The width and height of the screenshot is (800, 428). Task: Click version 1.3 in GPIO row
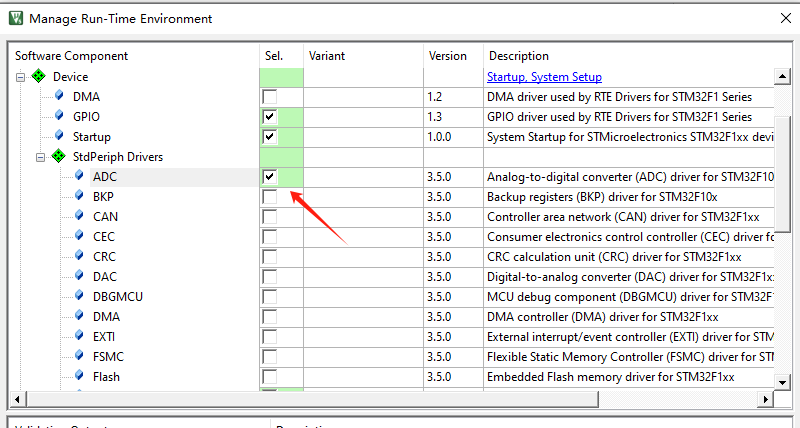click(x=434, y=117)
